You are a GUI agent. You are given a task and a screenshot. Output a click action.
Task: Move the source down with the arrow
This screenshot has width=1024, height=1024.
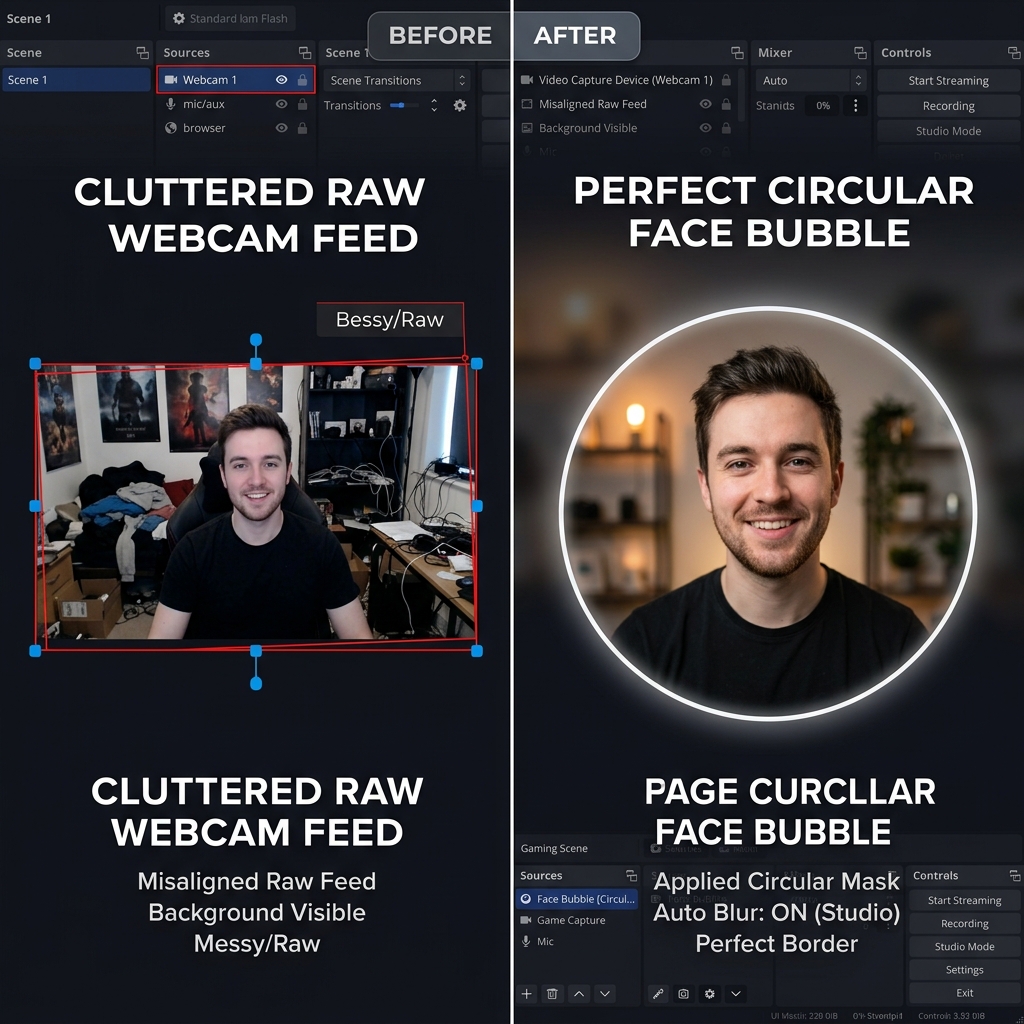[605, 994]
